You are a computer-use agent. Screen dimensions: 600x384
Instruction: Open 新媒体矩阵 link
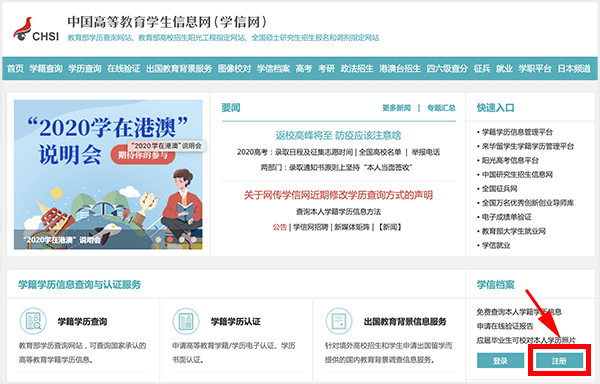click(x=352, y=227)
